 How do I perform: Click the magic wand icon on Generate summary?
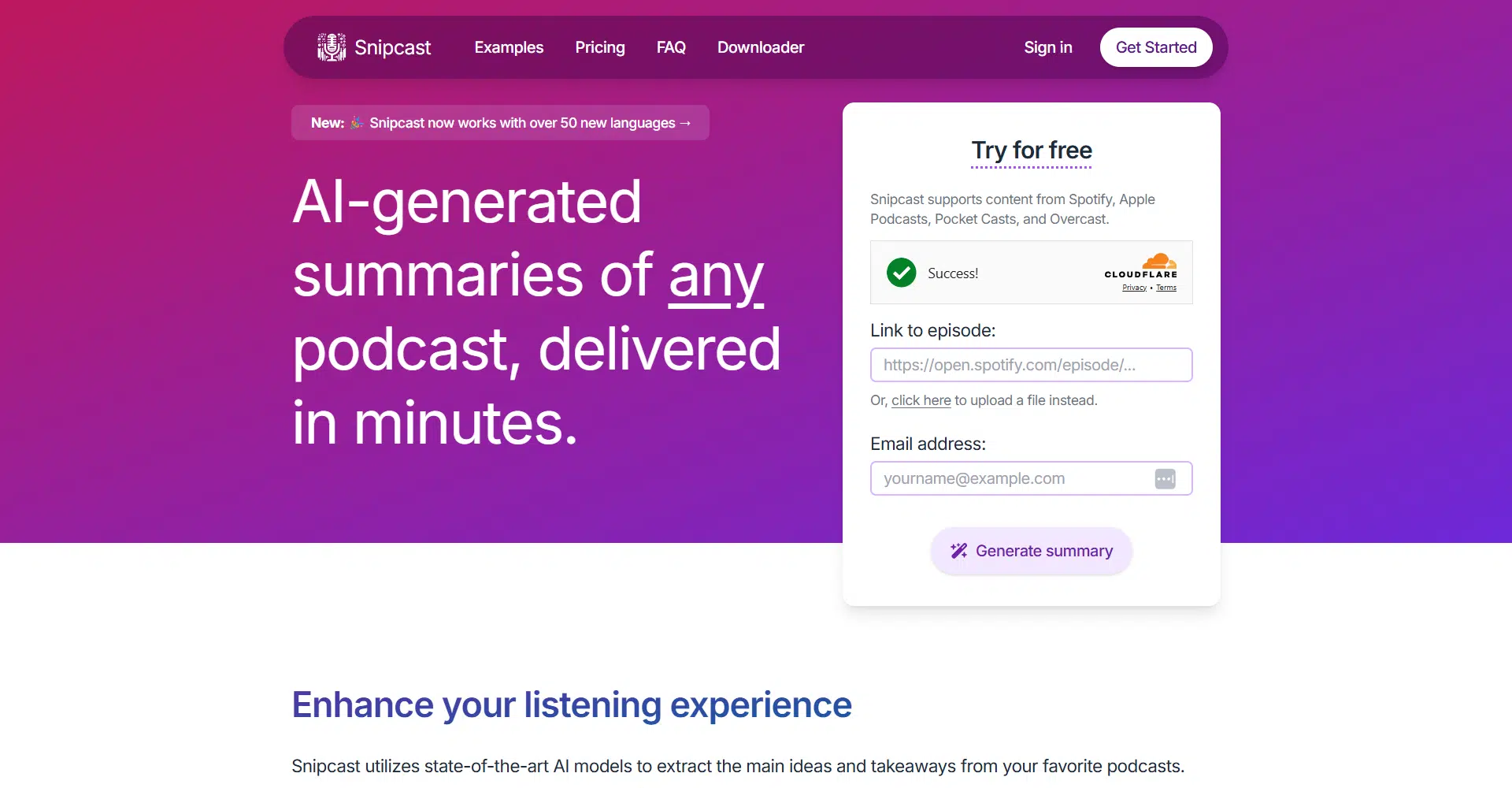(x=958, y=551)
